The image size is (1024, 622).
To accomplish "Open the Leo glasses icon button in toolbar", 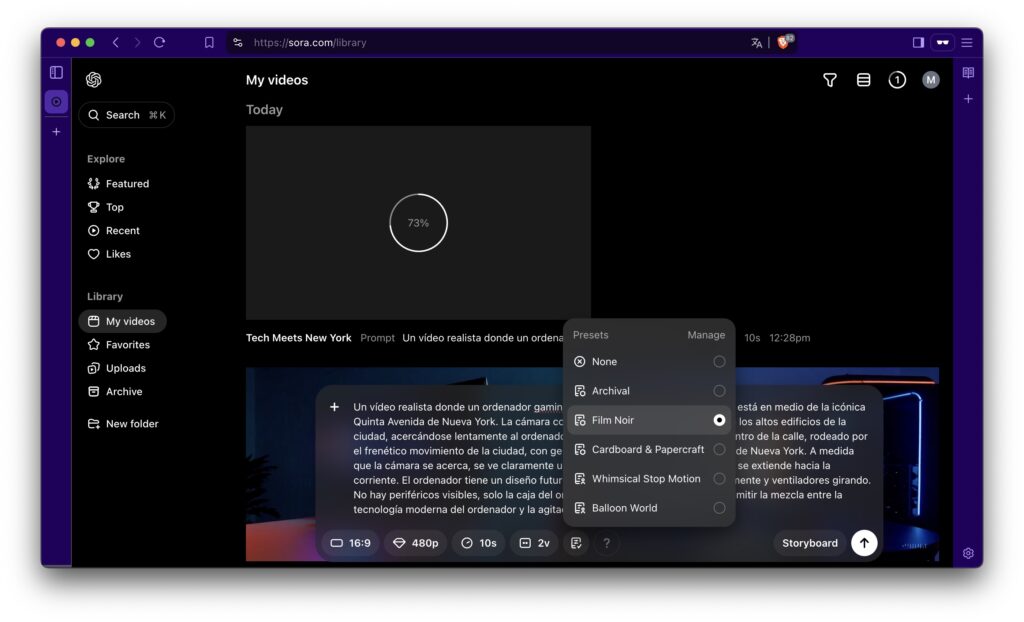I will [x=942, y=42].
